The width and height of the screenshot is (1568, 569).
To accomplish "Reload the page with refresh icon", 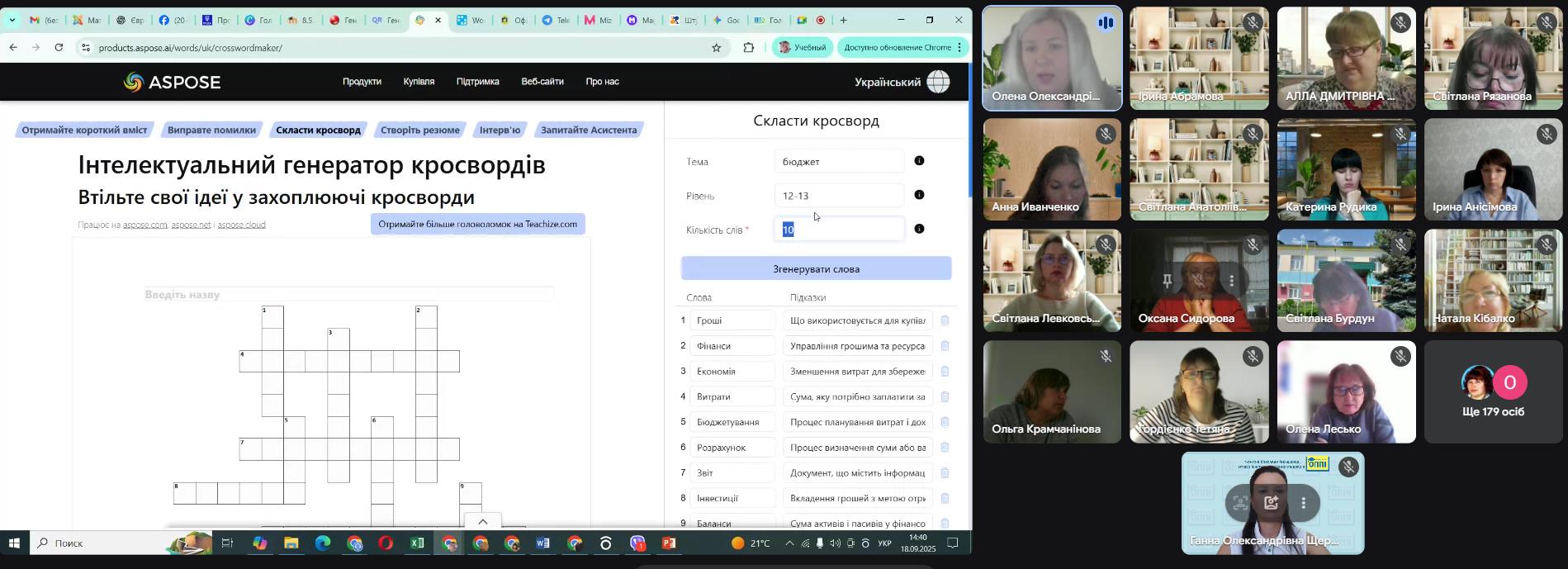I will pos(59,48).
